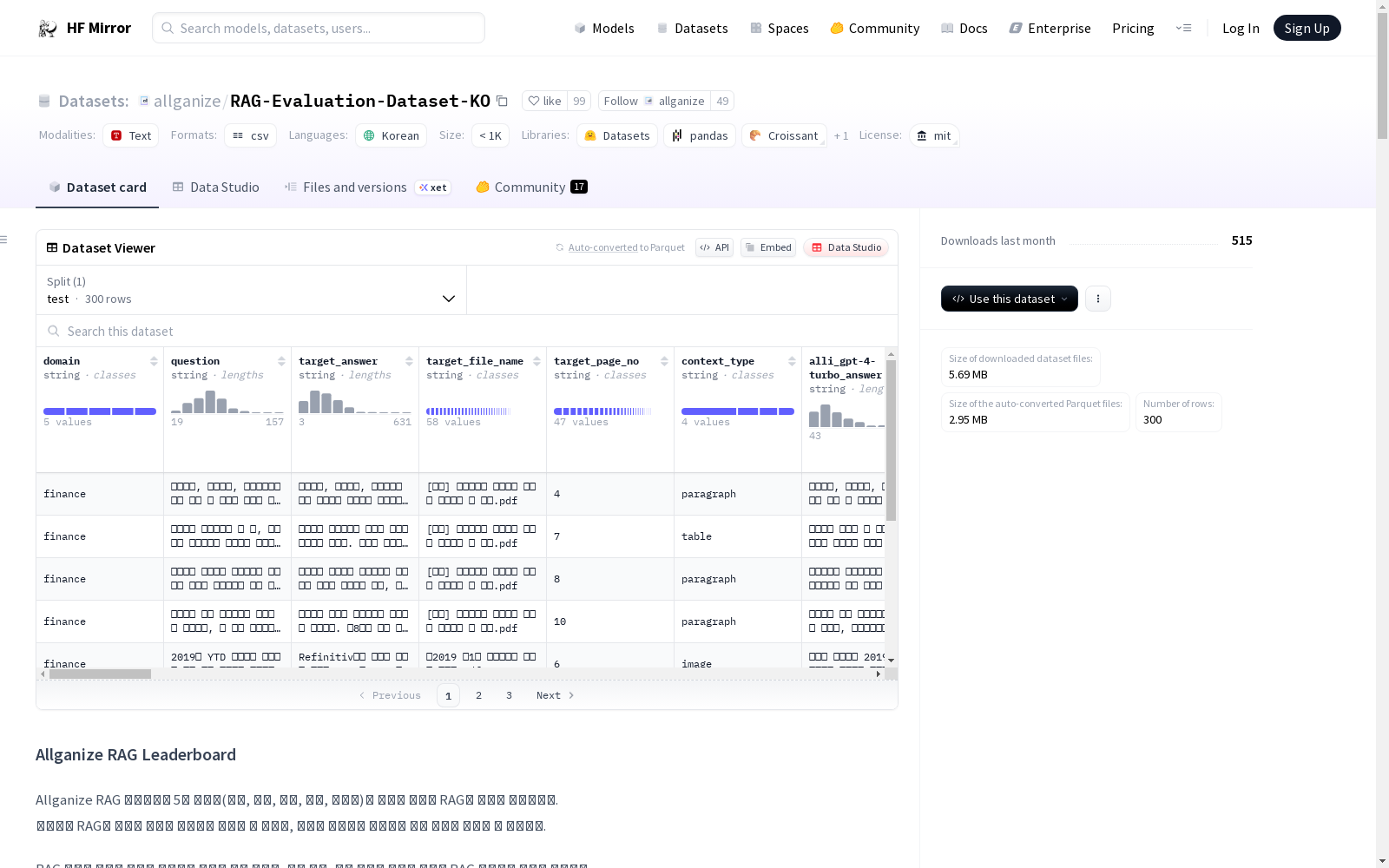Select the csv format tag

[250, 135]
